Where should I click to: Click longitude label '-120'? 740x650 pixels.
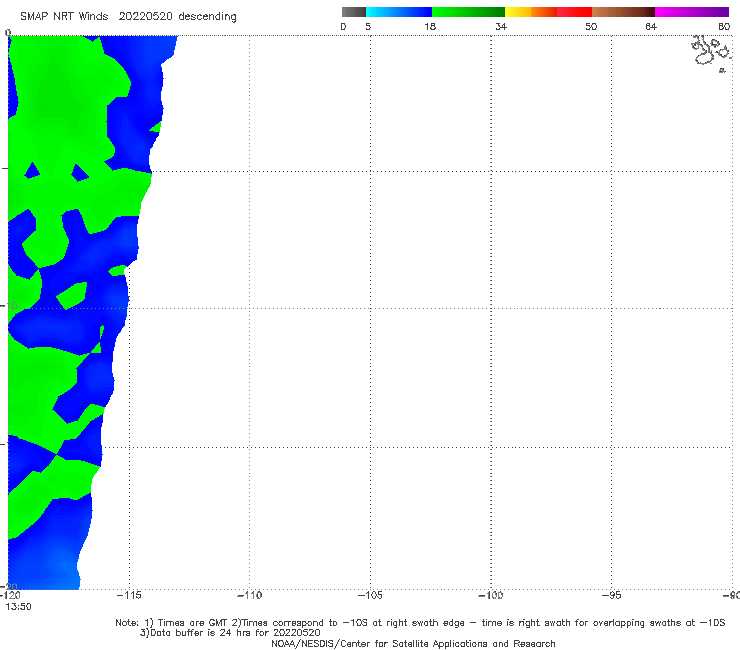(10, 595)
